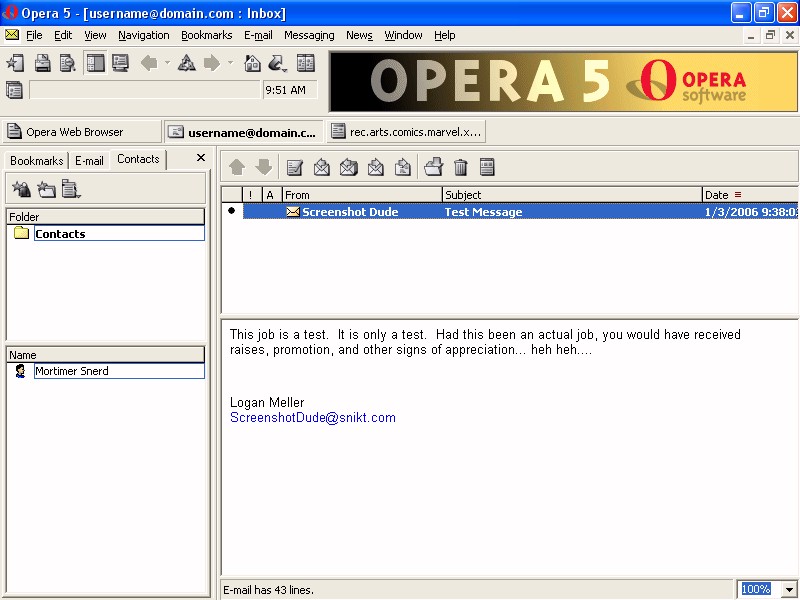Select the Contacts hotlist tab
This screenshot has height=600, width=800.
tap(138, 159)
